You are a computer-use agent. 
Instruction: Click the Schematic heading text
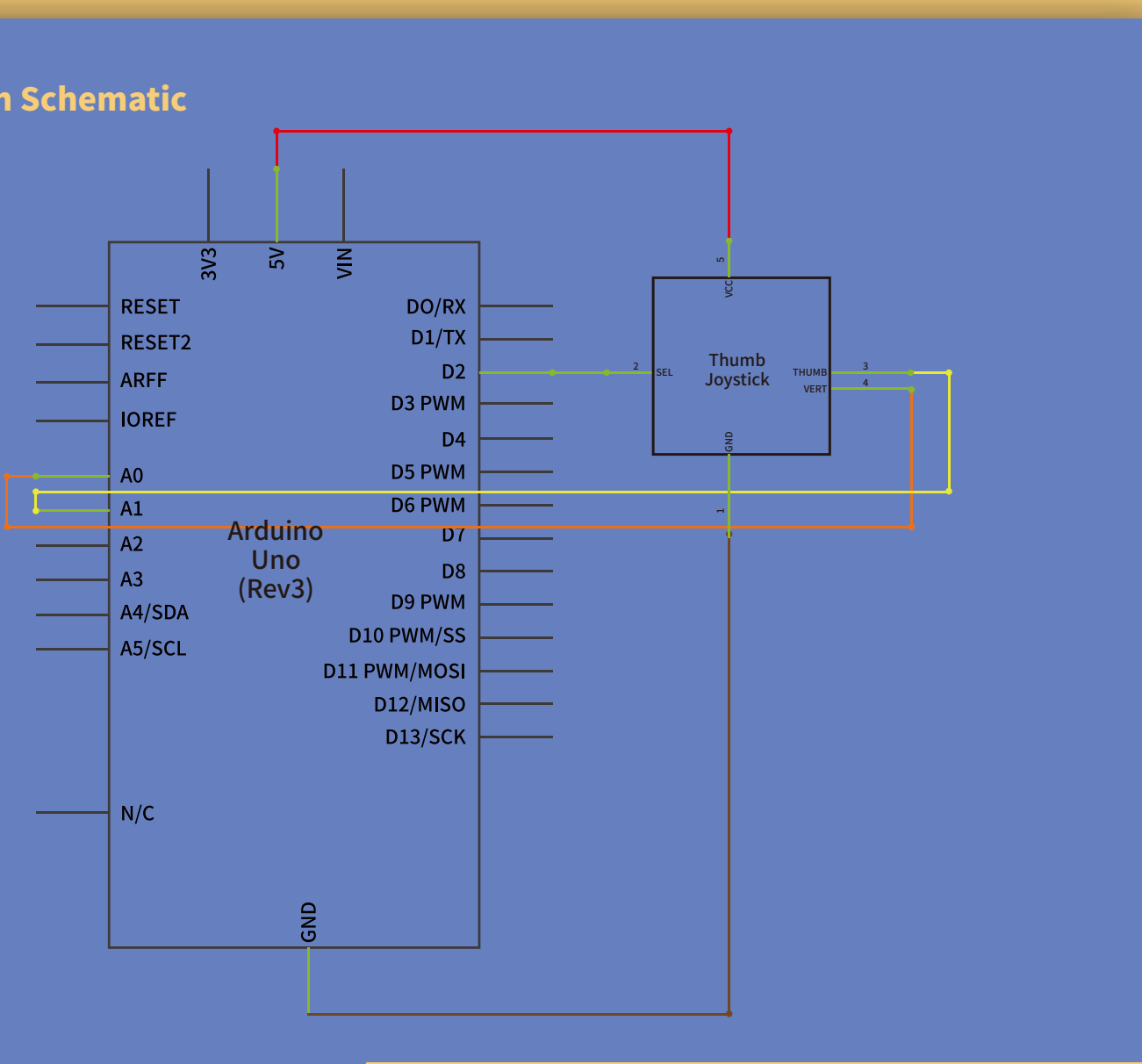tap(103, 99)
